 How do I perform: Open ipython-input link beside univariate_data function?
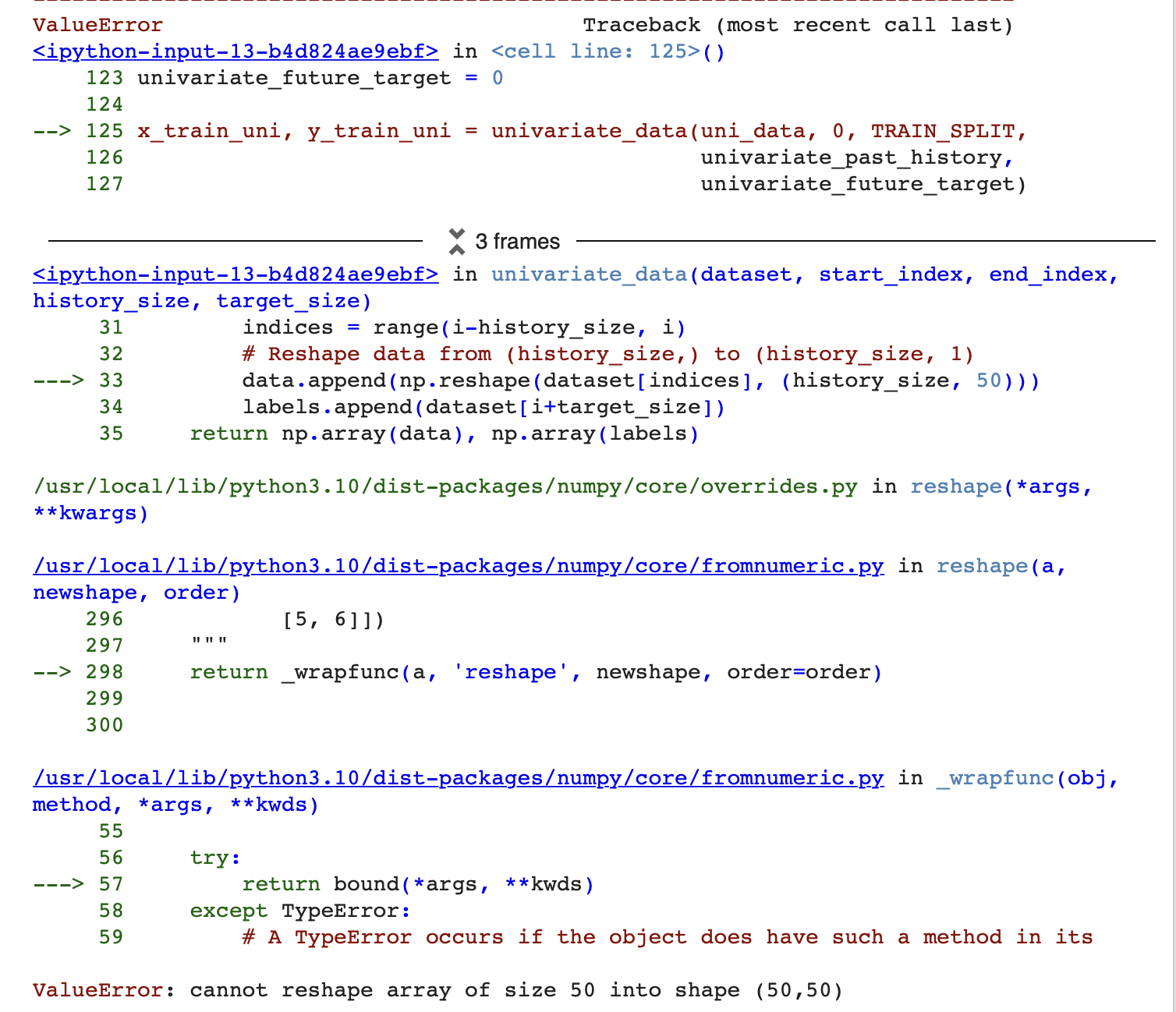(236, 274)
